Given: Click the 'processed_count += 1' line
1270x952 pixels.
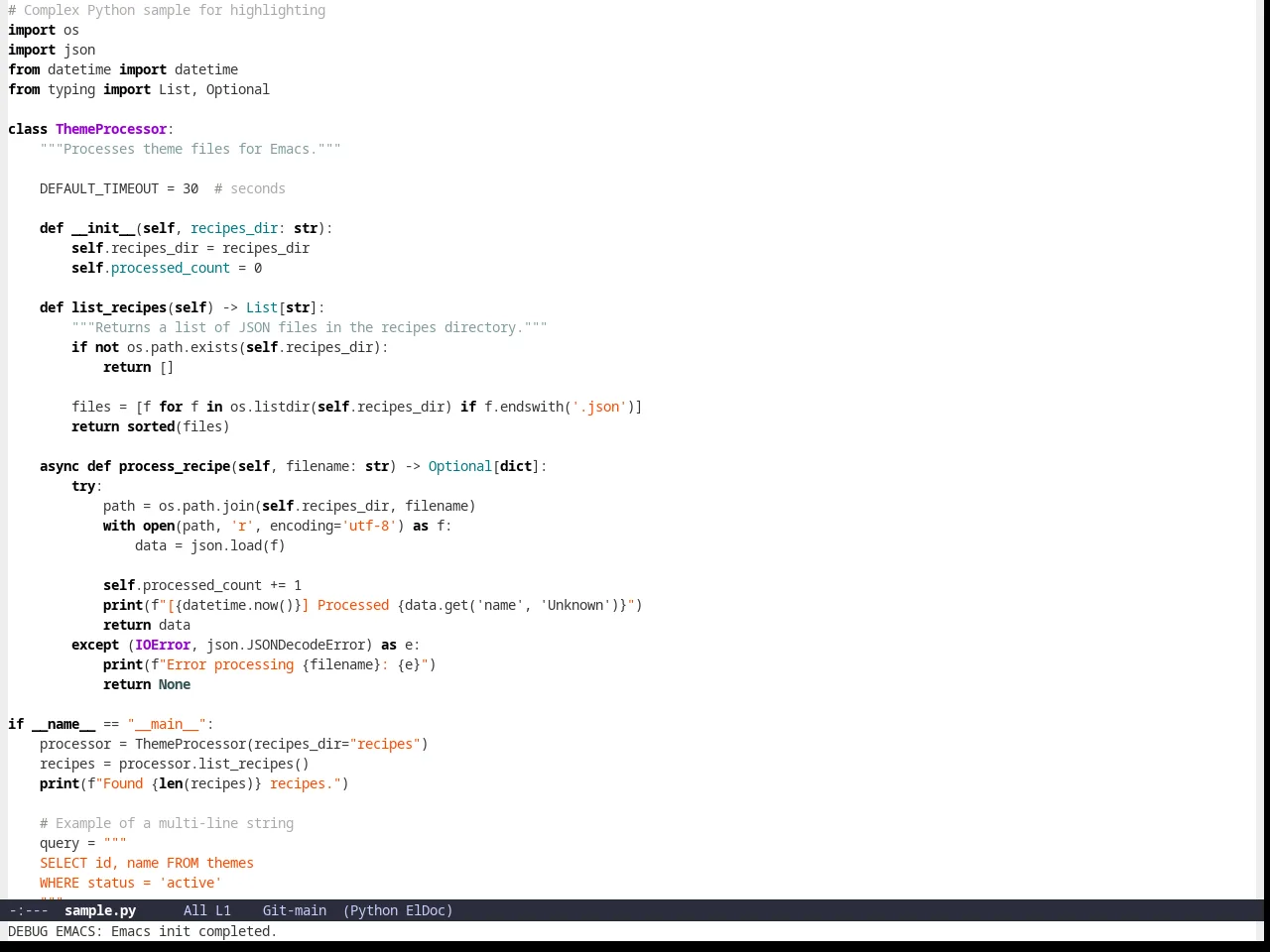Looking at the screenshot, I should (202, 585).
